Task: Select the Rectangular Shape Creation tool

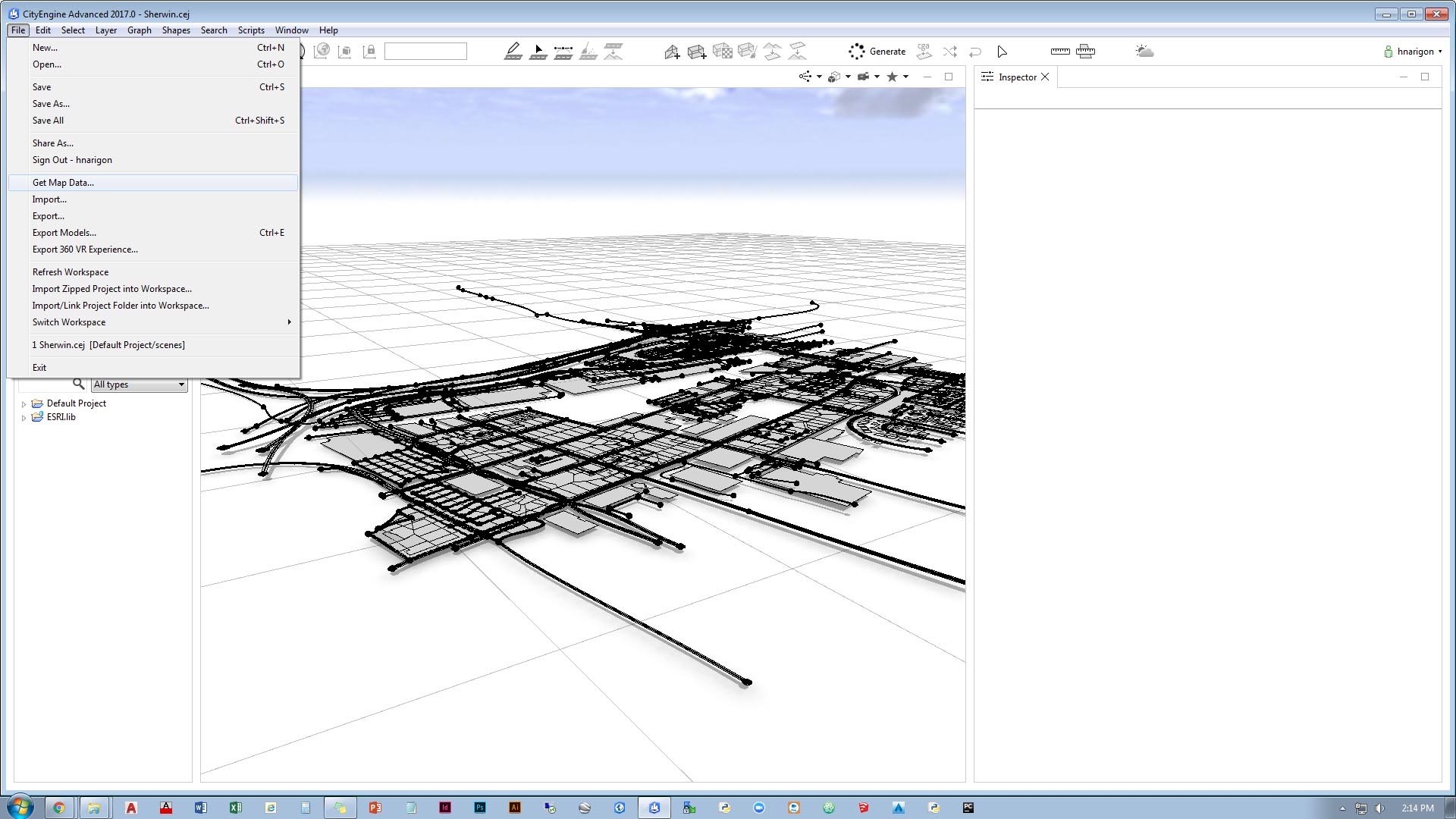Action: pyautogui.click(x=697, y=52)
